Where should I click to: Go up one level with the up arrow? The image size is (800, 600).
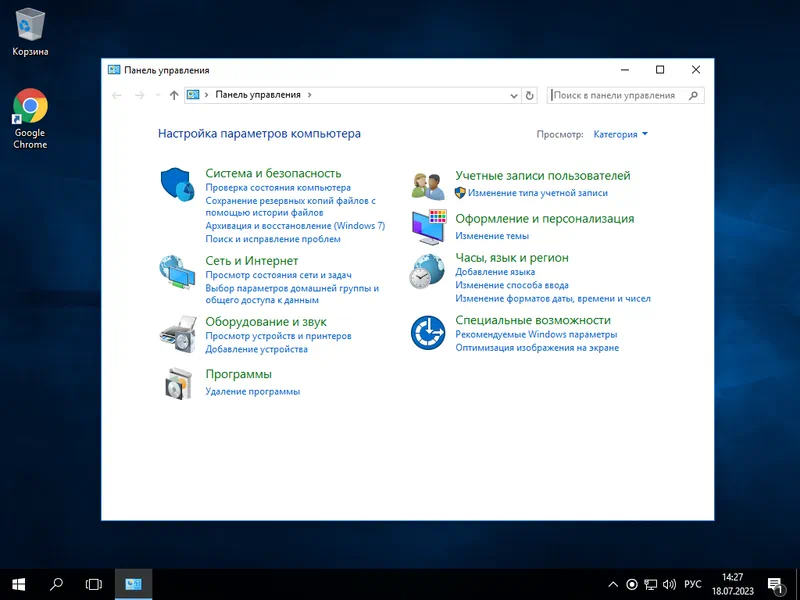174,95
